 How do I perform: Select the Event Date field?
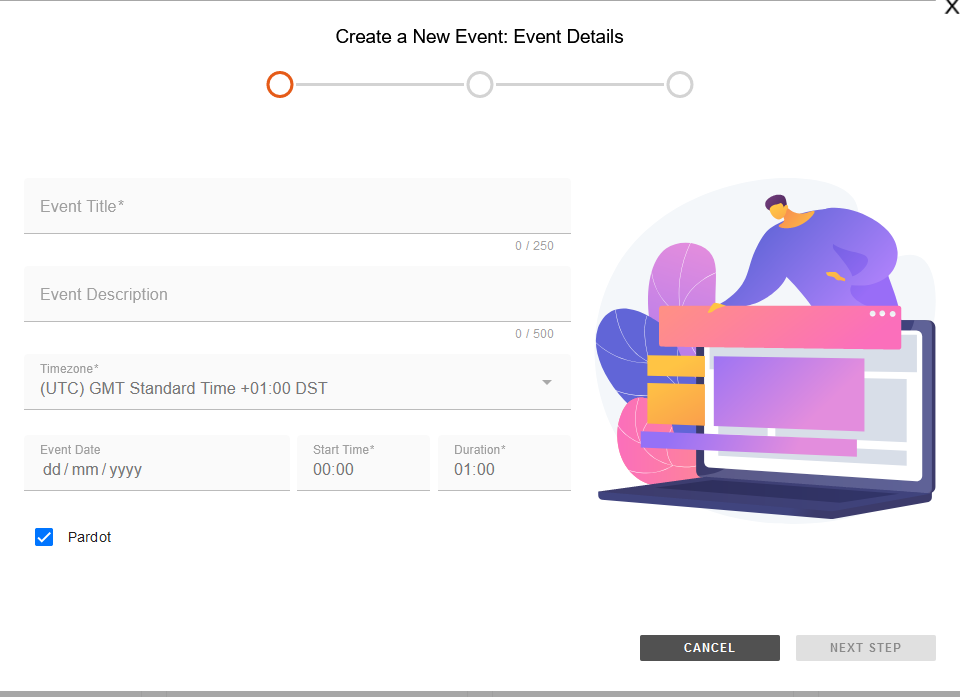tap(157, 463)
